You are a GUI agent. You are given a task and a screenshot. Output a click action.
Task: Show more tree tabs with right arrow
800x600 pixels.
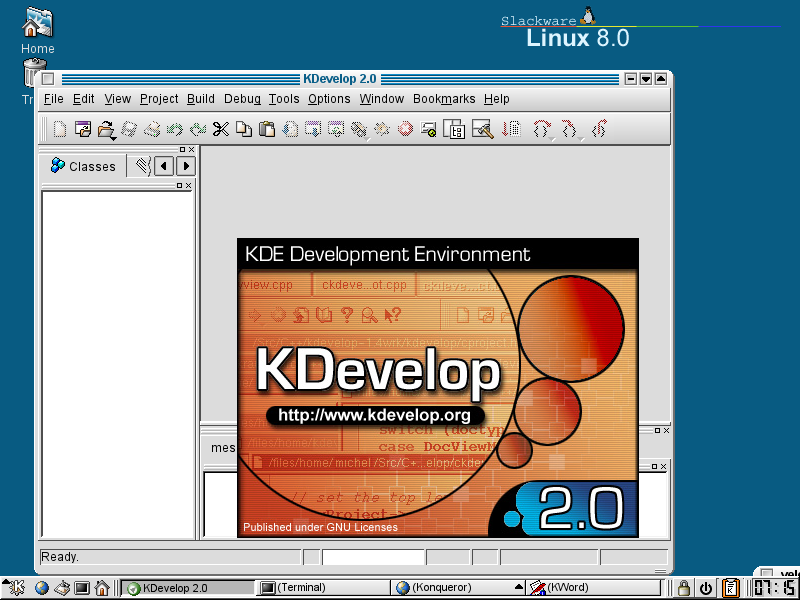[186, 166]
